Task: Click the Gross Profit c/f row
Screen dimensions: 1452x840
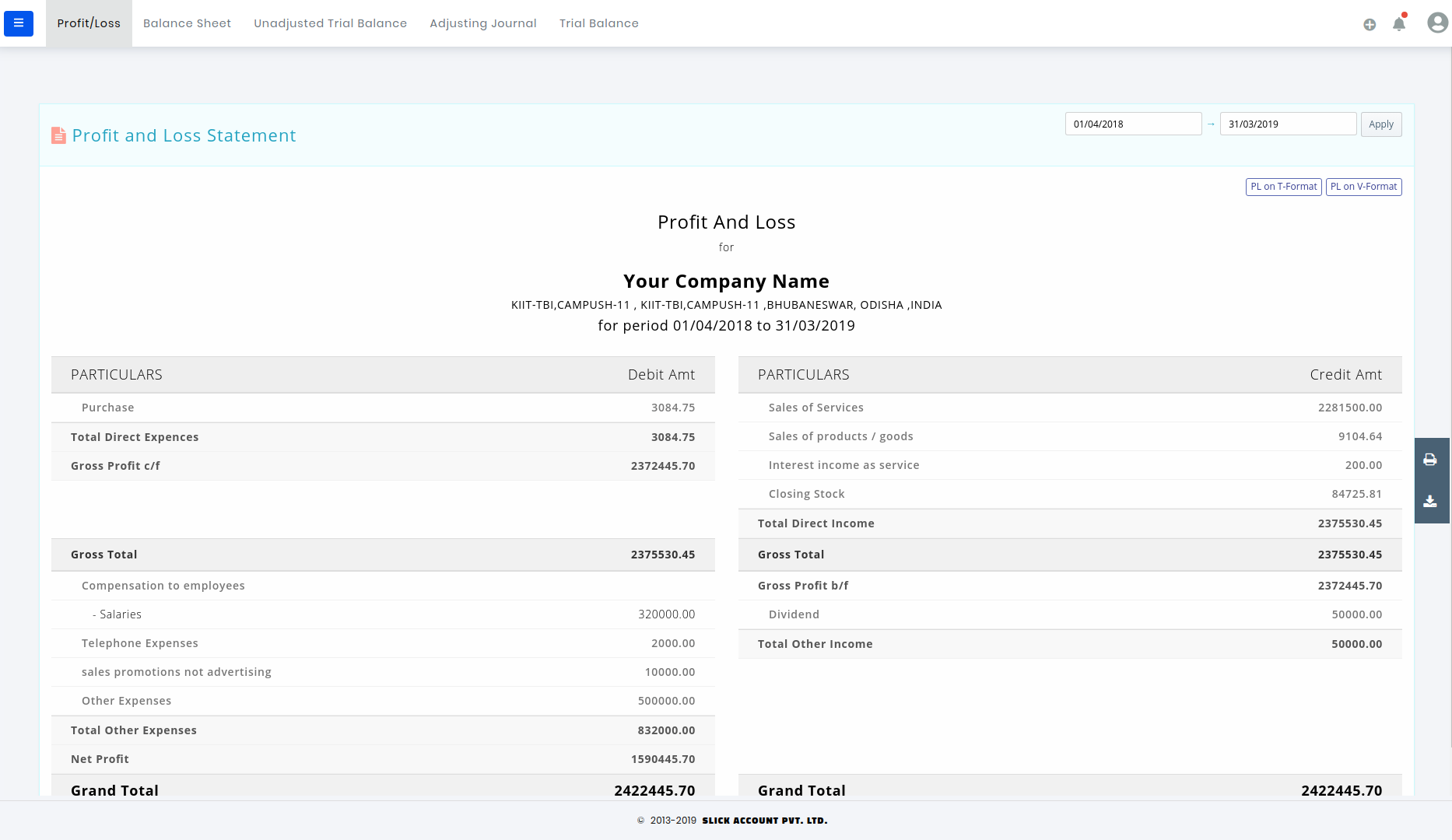Action: pos(383,466)
